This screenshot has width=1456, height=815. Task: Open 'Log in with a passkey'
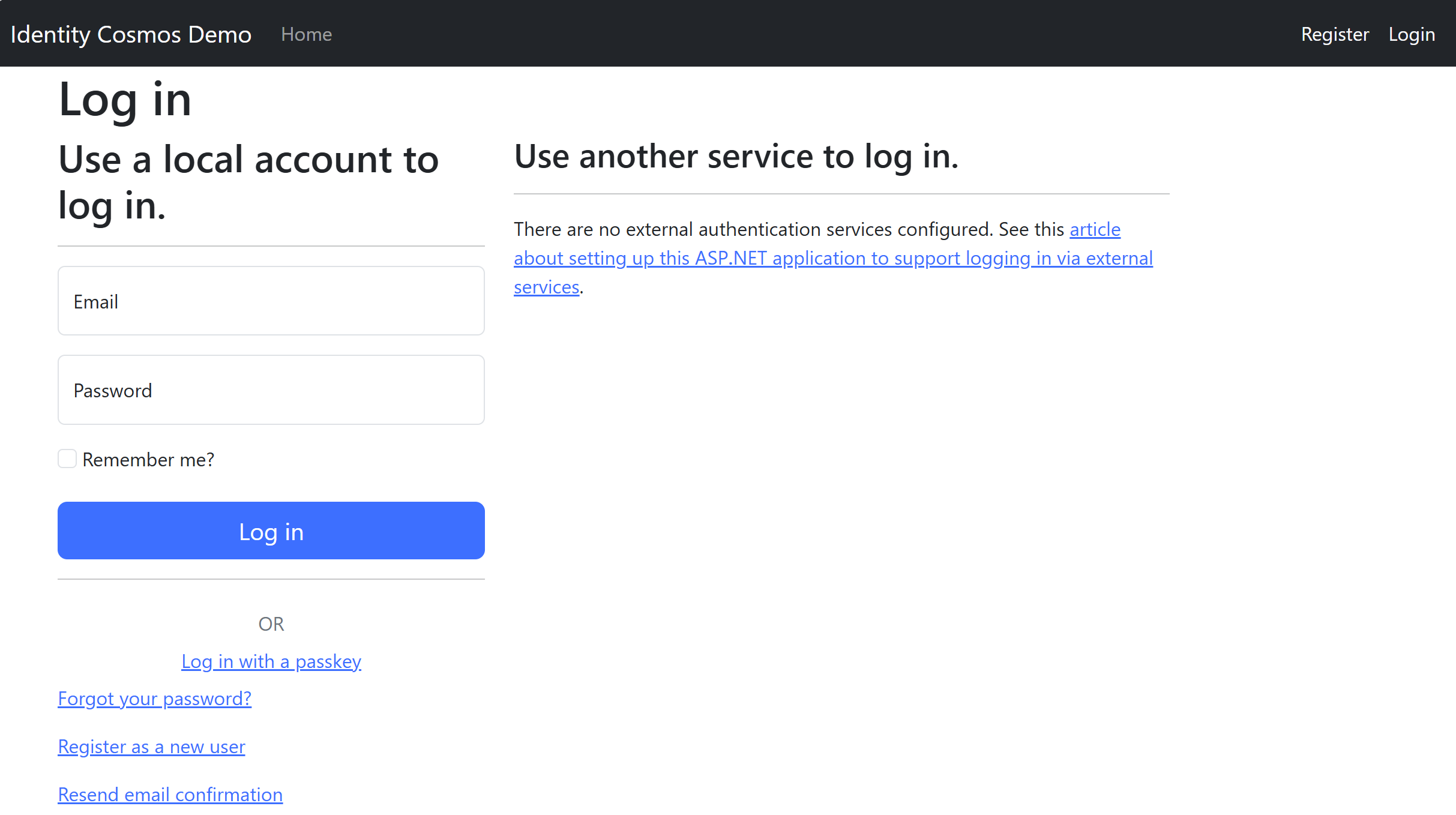point(271,661)
